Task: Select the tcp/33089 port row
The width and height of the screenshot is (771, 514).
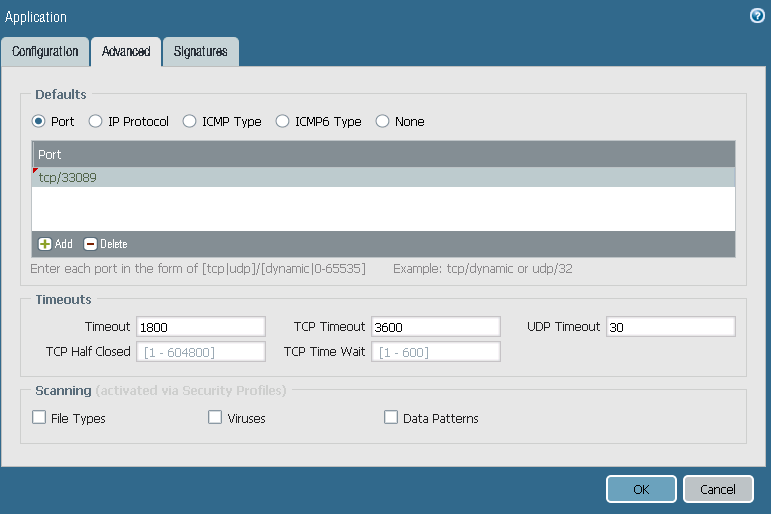Action: point(383,177)
